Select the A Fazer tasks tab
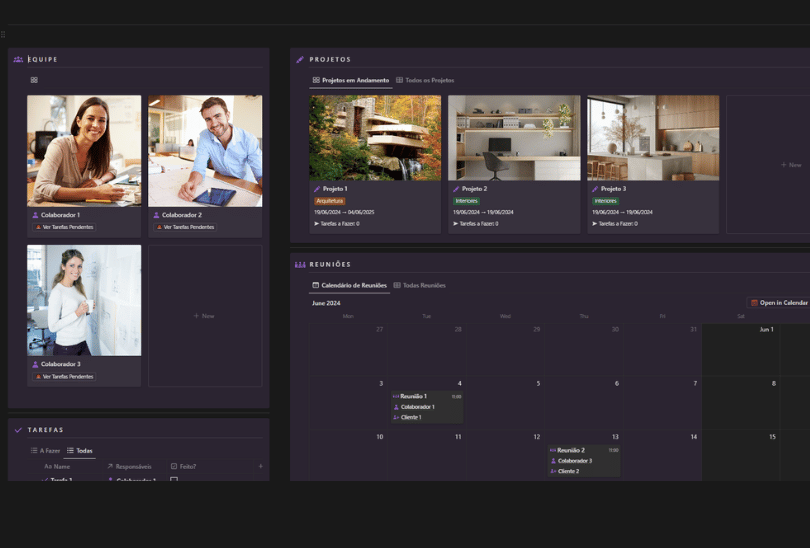 tap(46, 451)
